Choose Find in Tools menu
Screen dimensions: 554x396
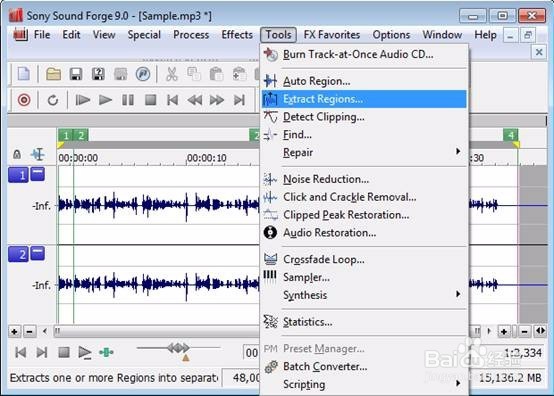(x=364, y=135)
